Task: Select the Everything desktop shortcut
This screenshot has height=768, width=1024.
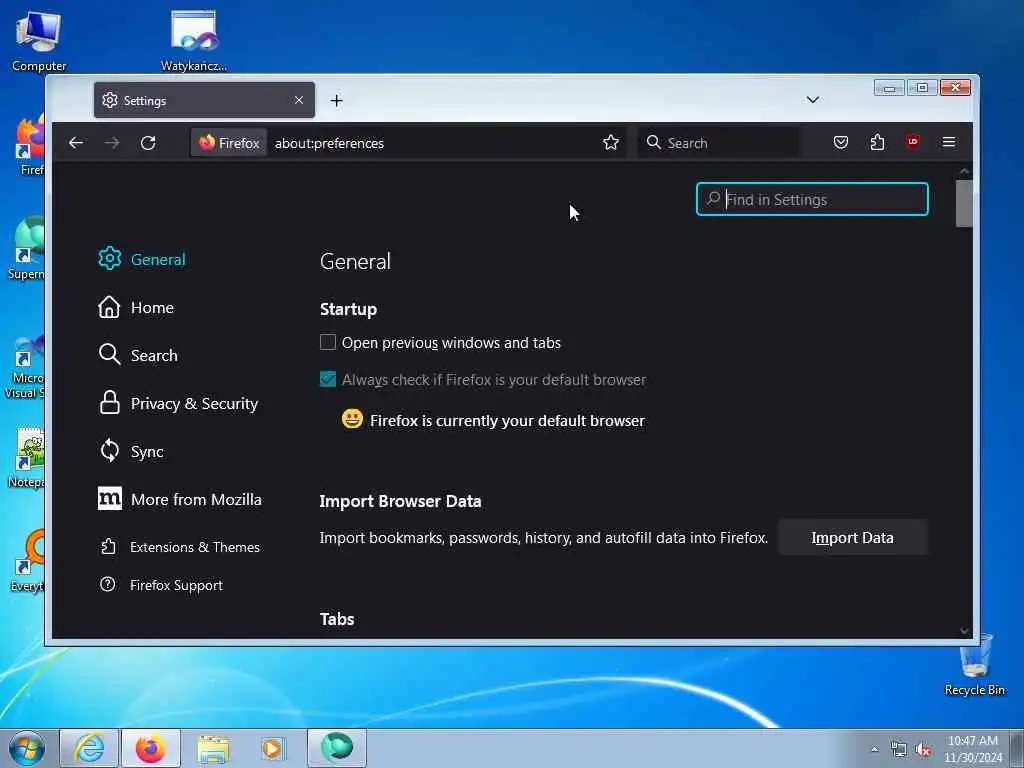Action: point(26,561)
